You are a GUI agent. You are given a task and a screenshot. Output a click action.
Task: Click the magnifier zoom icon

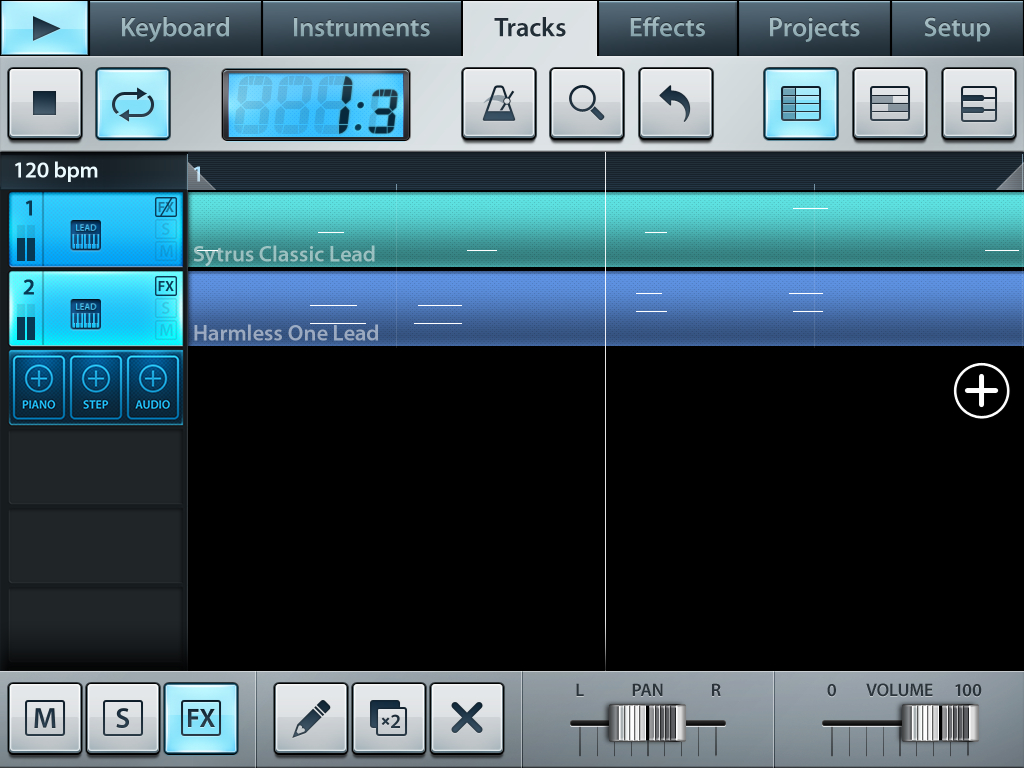pyautogui.click(x=587, y=103)
